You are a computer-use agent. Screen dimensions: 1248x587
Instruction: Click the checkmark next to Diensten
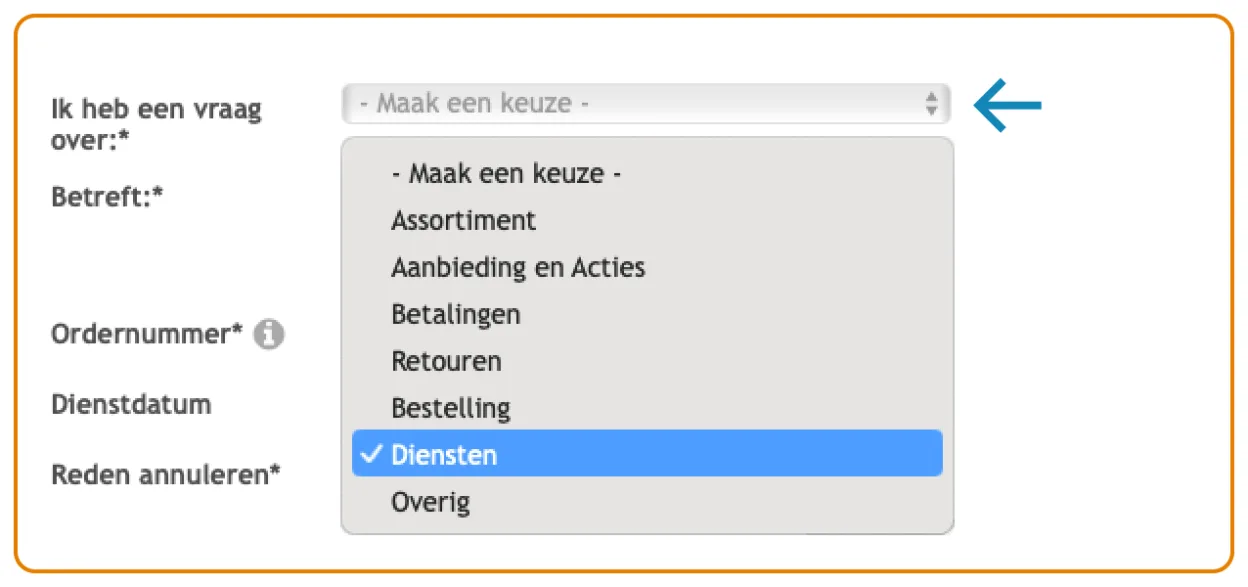(371, 455)
